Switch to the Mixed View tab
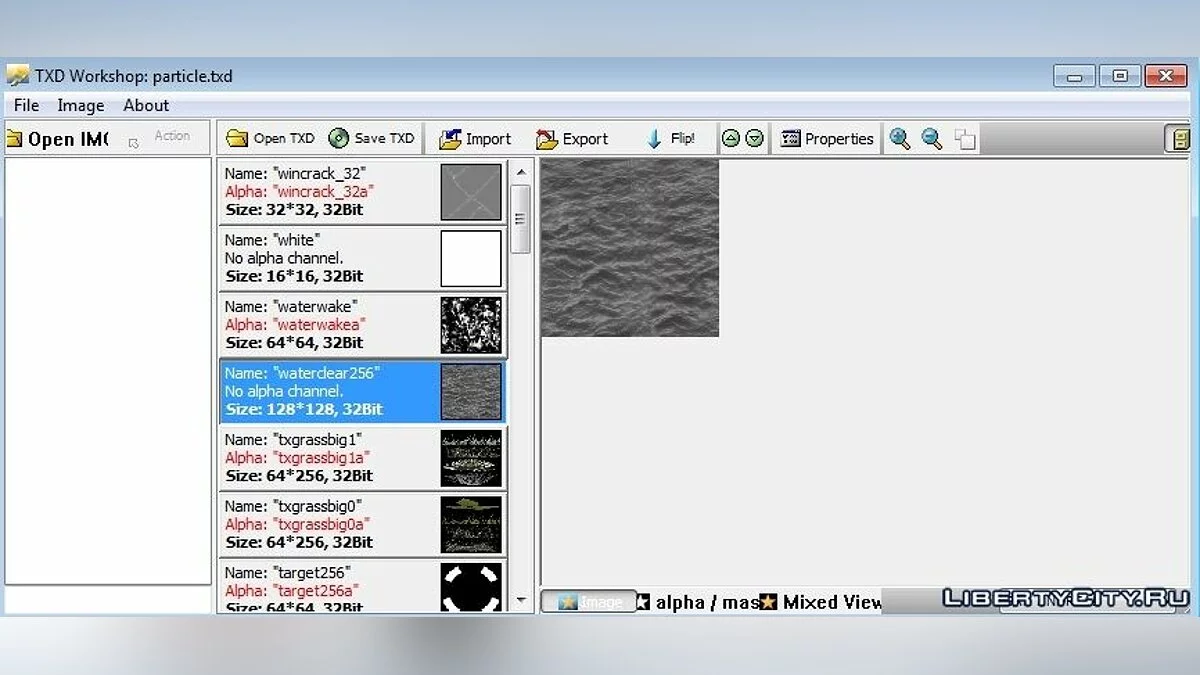 click(x=822, y=602)
